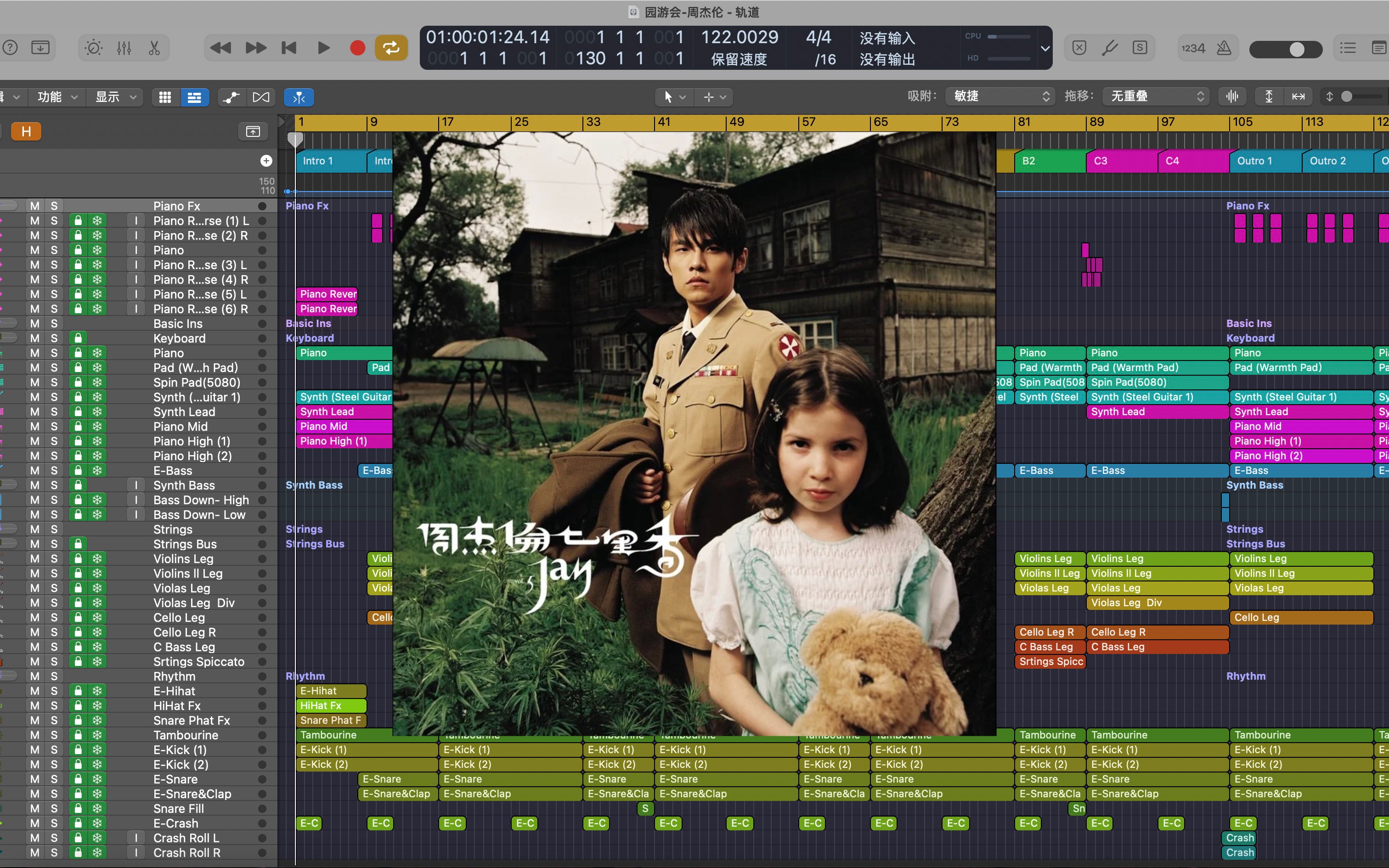Start playback with the Play button
The width and height of the screenshot is (1389, 868).
pos(323,48)
